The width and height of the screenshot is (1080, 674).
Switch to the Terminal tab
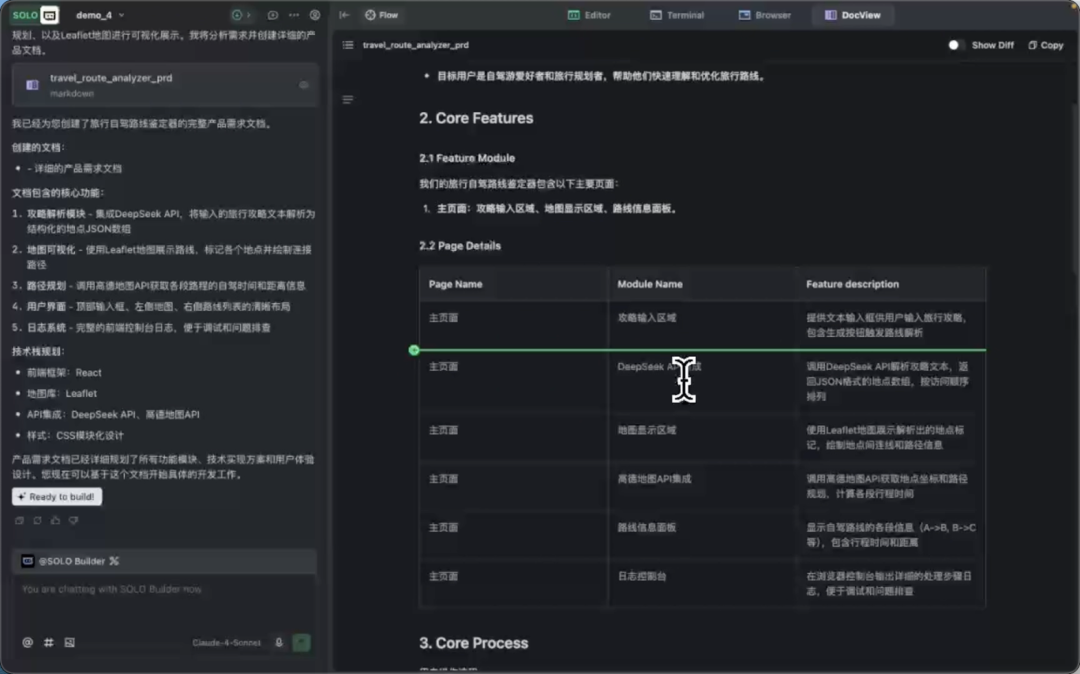tap(677, 15)
